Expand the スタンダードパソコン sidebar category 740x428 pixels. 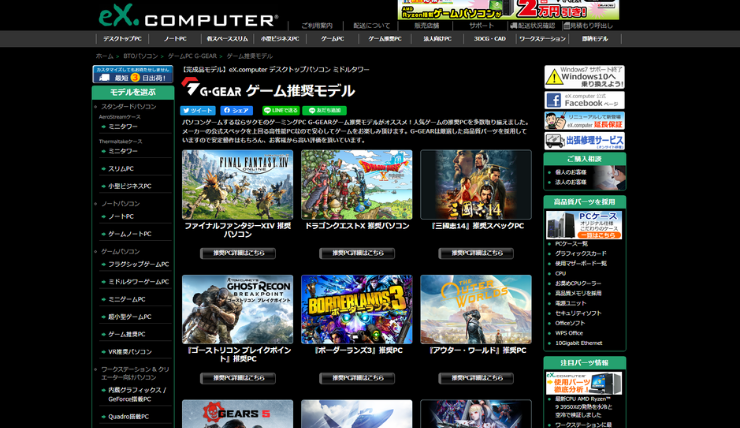tap(128, 106)
